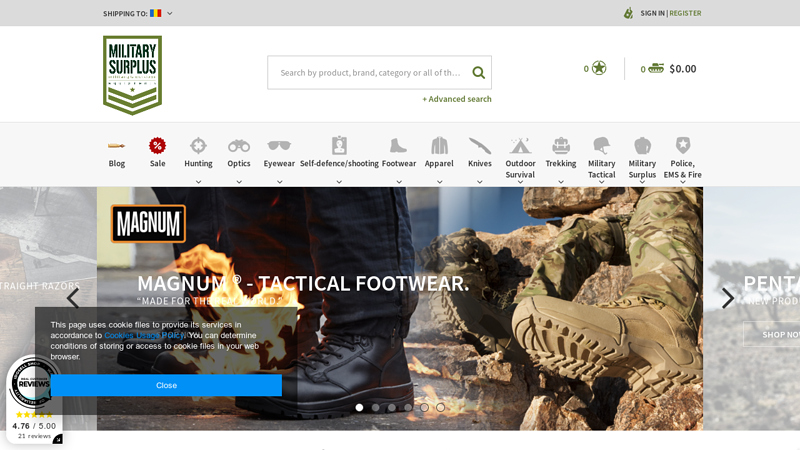Open the Cookies Usage Policy link
This screenshot has width=800, height=450.
(144, 335)
